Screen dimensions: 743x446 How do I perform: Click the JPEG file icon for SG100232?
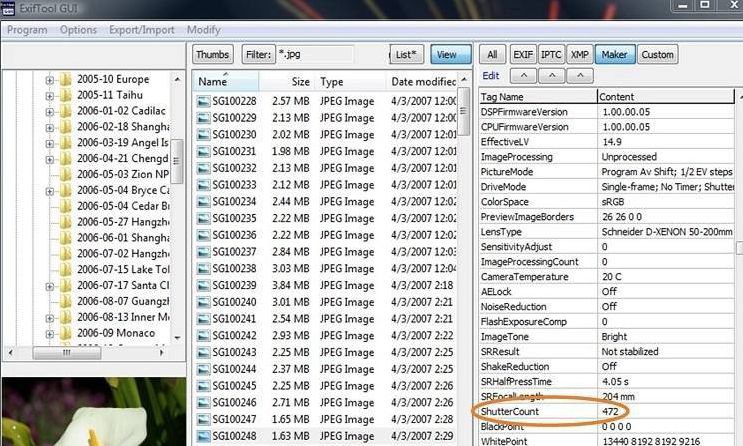point(203,168)
